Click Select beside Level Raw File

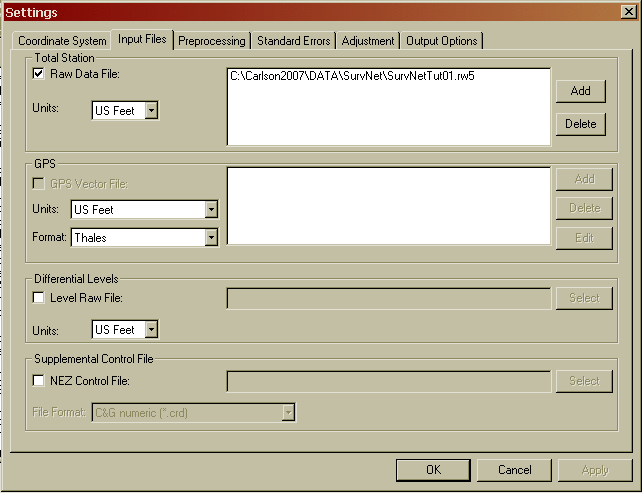(x=584, y=298)
